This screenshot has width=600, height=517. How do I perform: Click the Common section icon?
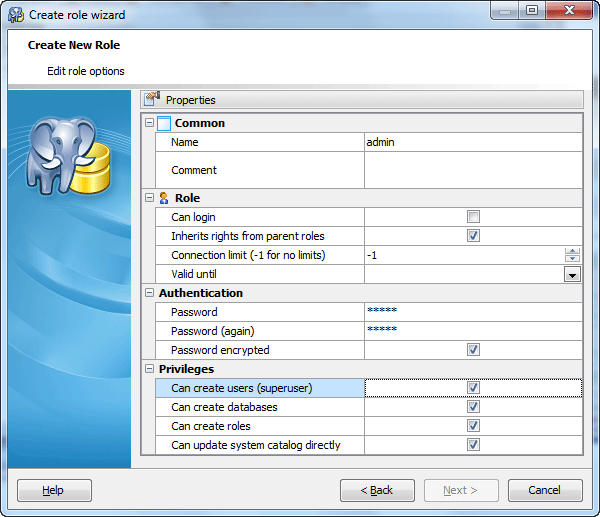pos(164,123)
